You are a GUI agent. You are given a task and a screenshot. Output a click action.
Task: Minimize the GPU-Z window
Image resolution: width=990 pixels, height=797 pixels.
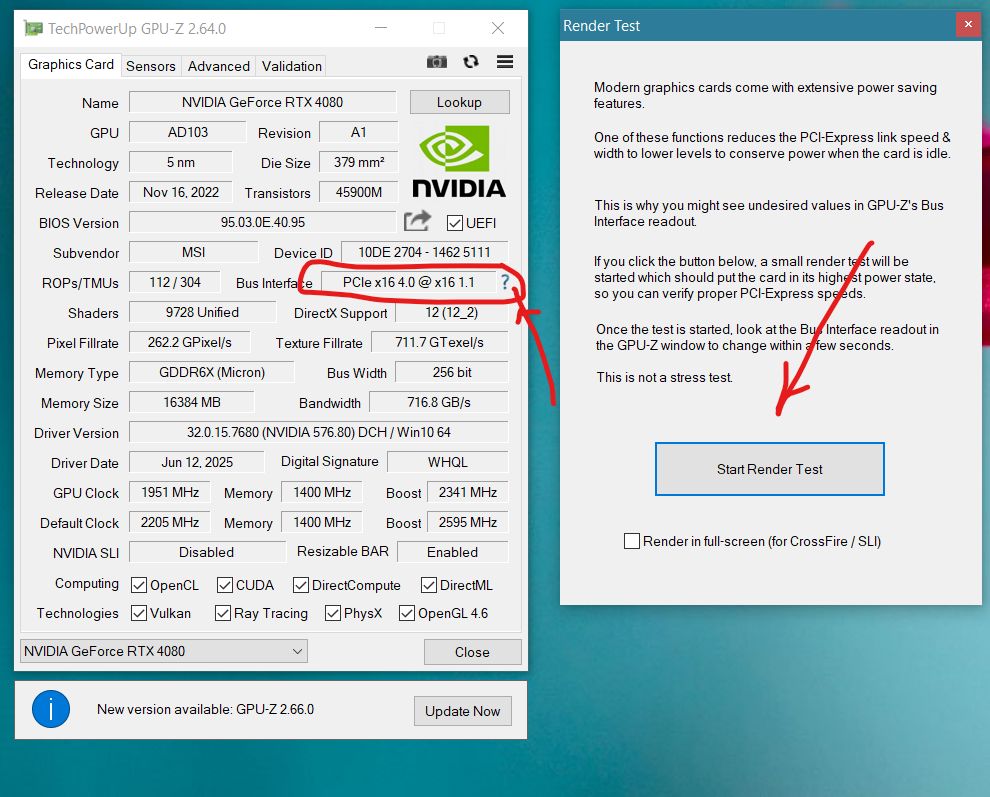tap(381, 28)
